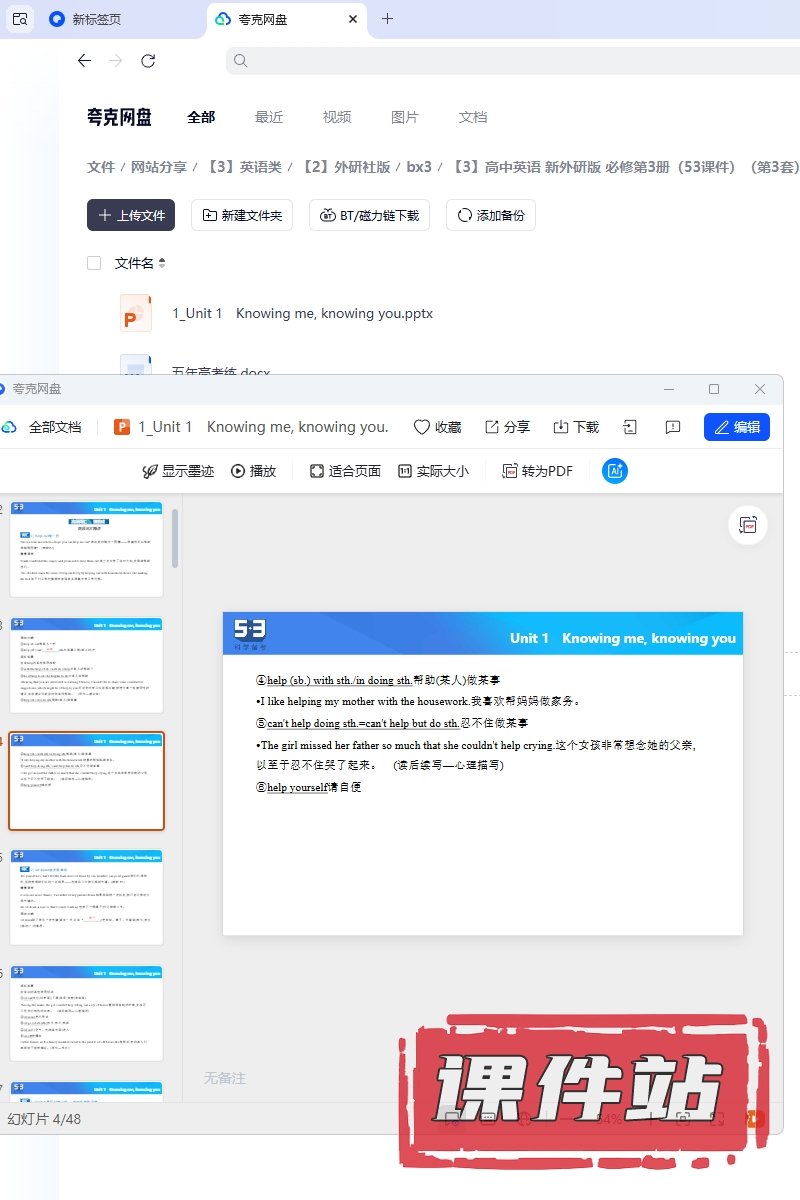Viewport: 800px width, 1200px height.
Task: Toggle the select-all checkbox beside 文件名
Action: [x=94, y=263]
